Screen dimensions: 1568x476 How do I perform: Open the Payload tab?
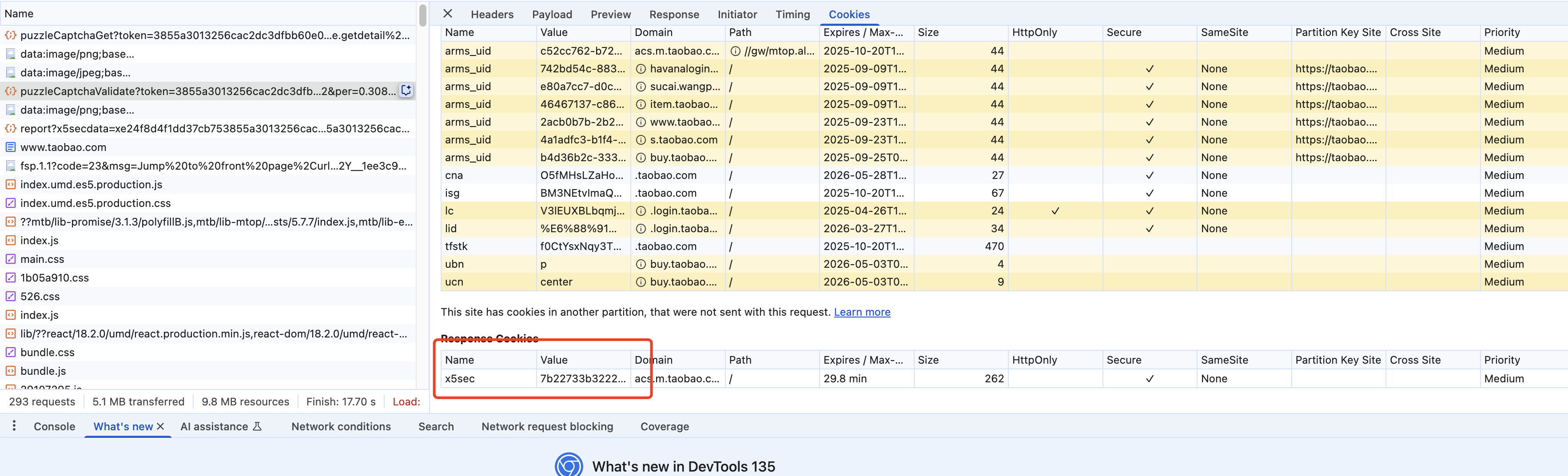pos(552,14)
